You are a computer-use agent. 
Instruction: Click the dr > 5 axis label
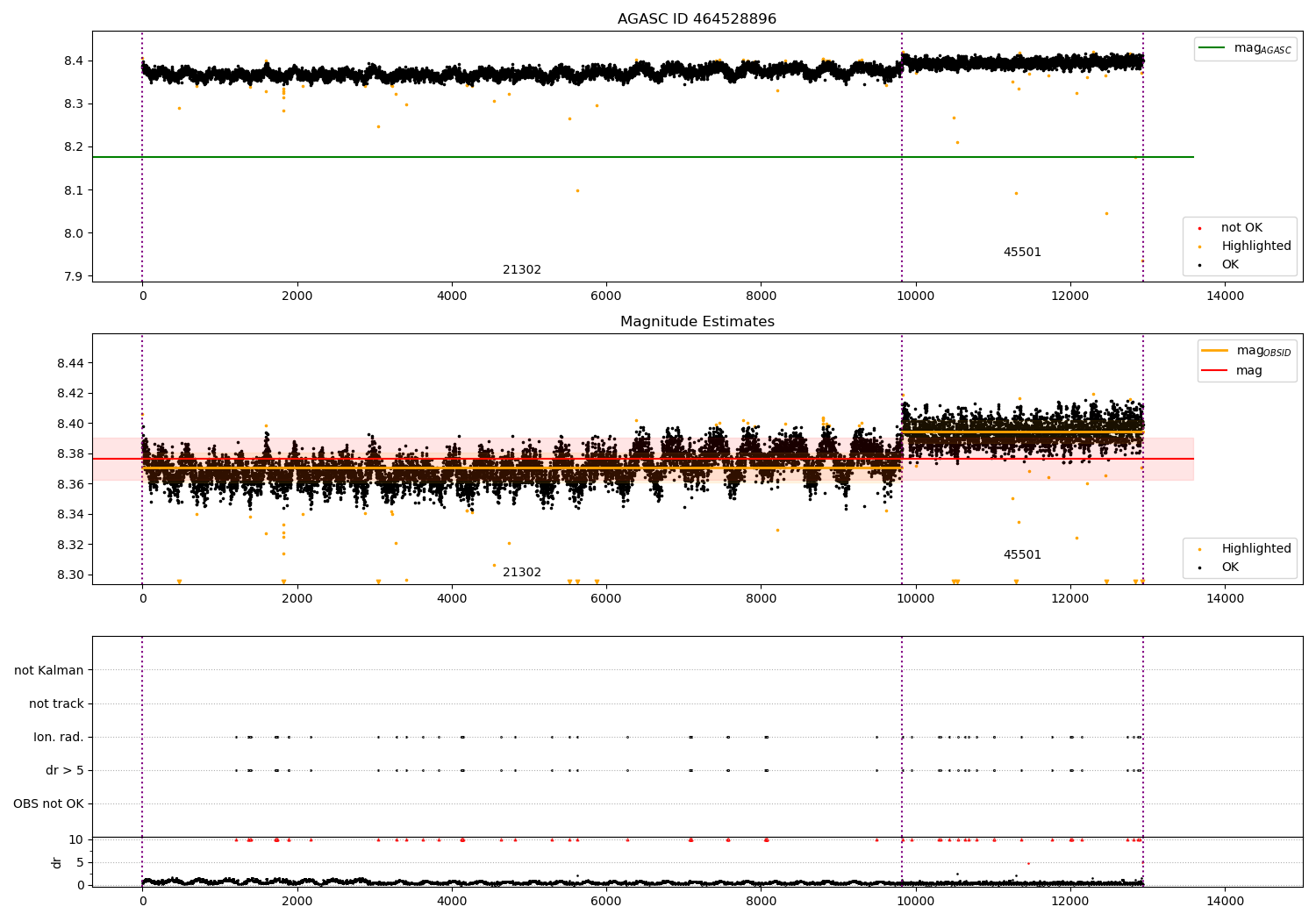click(65, 770)
